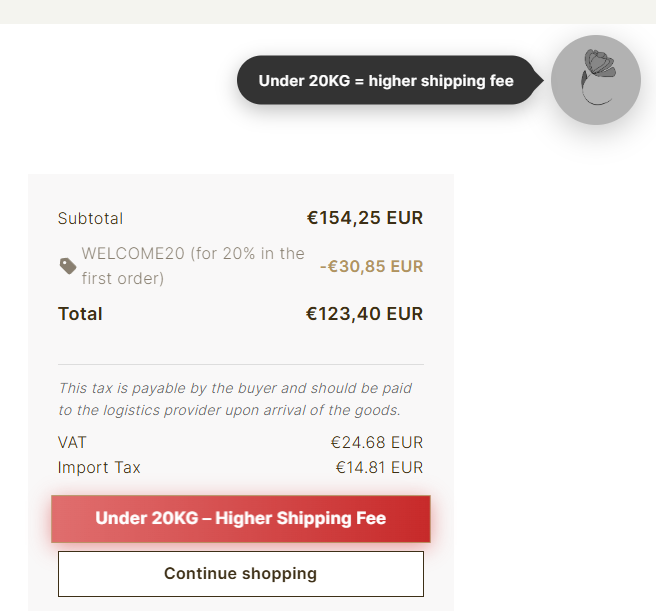Click the €14.81 EUR import tax amount

pos(379,467)
